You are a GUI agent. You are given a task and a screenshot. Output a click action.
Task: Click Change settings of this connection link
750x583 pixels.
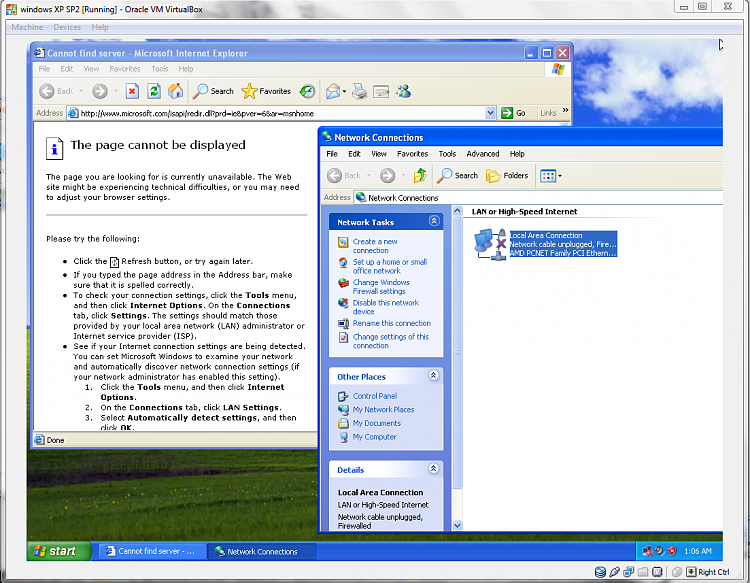click(x=390, y=341)
